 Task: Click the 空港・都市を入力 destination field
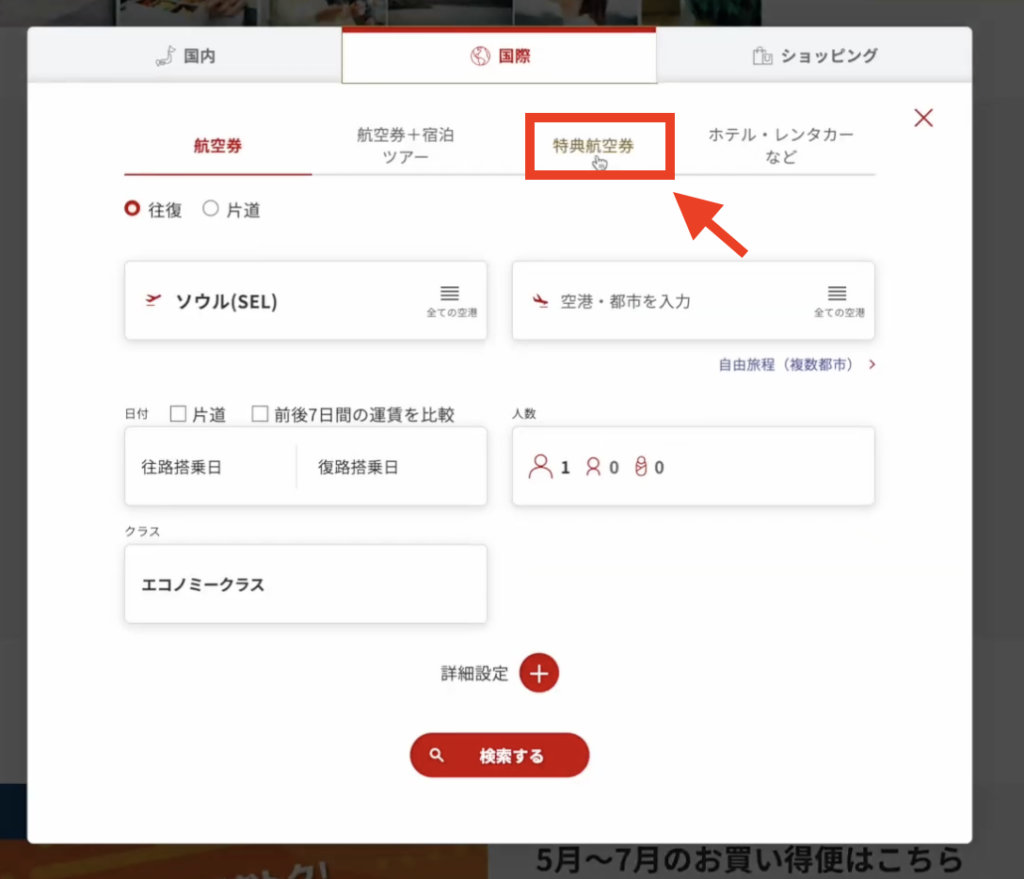pyautogui.click(x=693, y=300)
